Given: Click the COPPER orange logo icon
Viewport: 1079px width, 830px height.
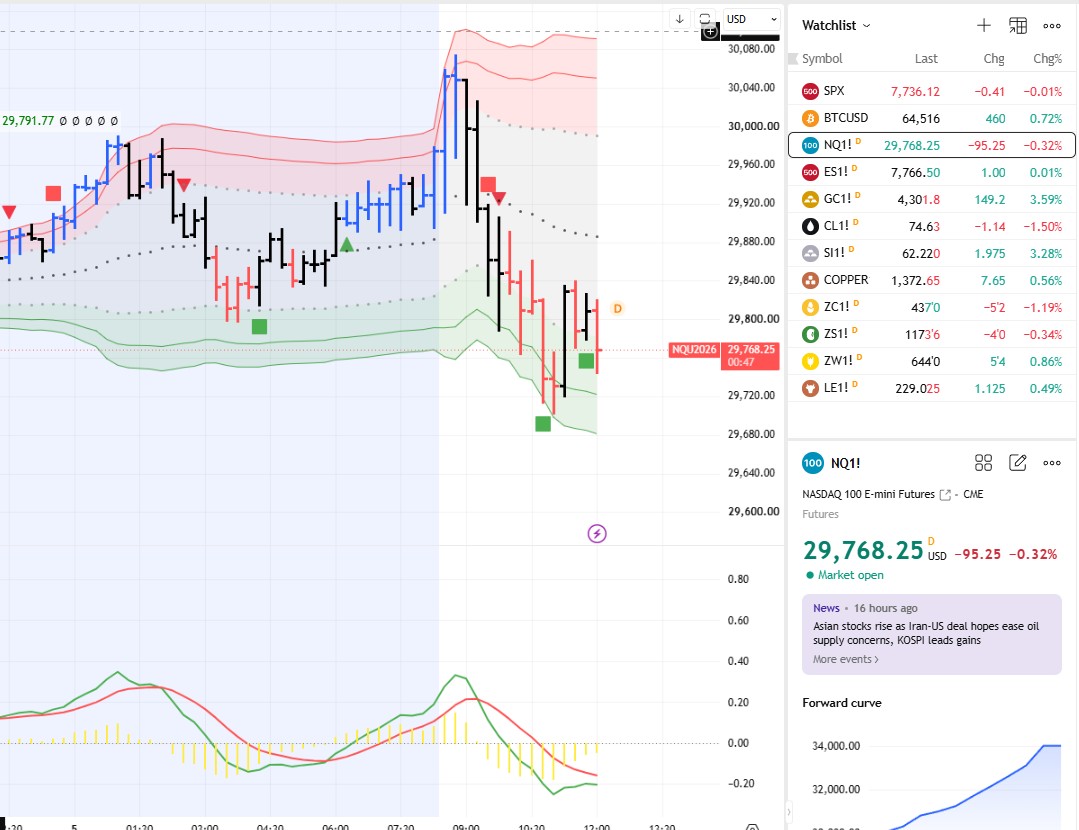Looking at the screenshot, I should click(x=811, y=280).
